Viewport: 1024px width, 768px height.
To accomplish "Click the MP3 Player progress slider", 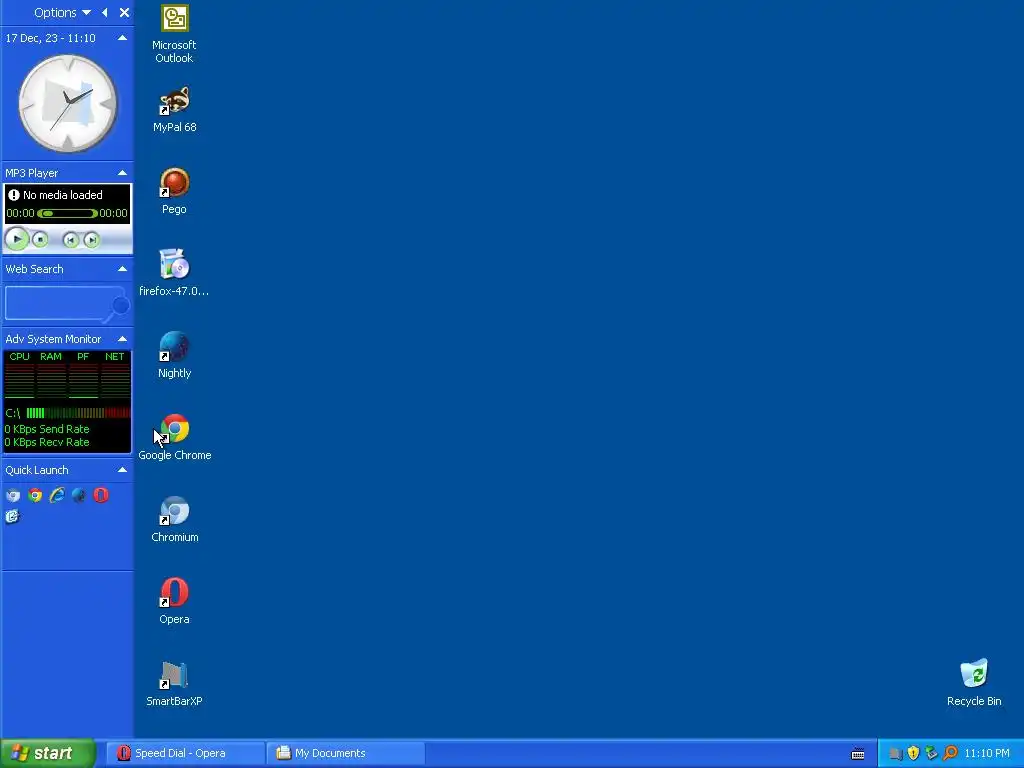I will [x=67, y=213].
